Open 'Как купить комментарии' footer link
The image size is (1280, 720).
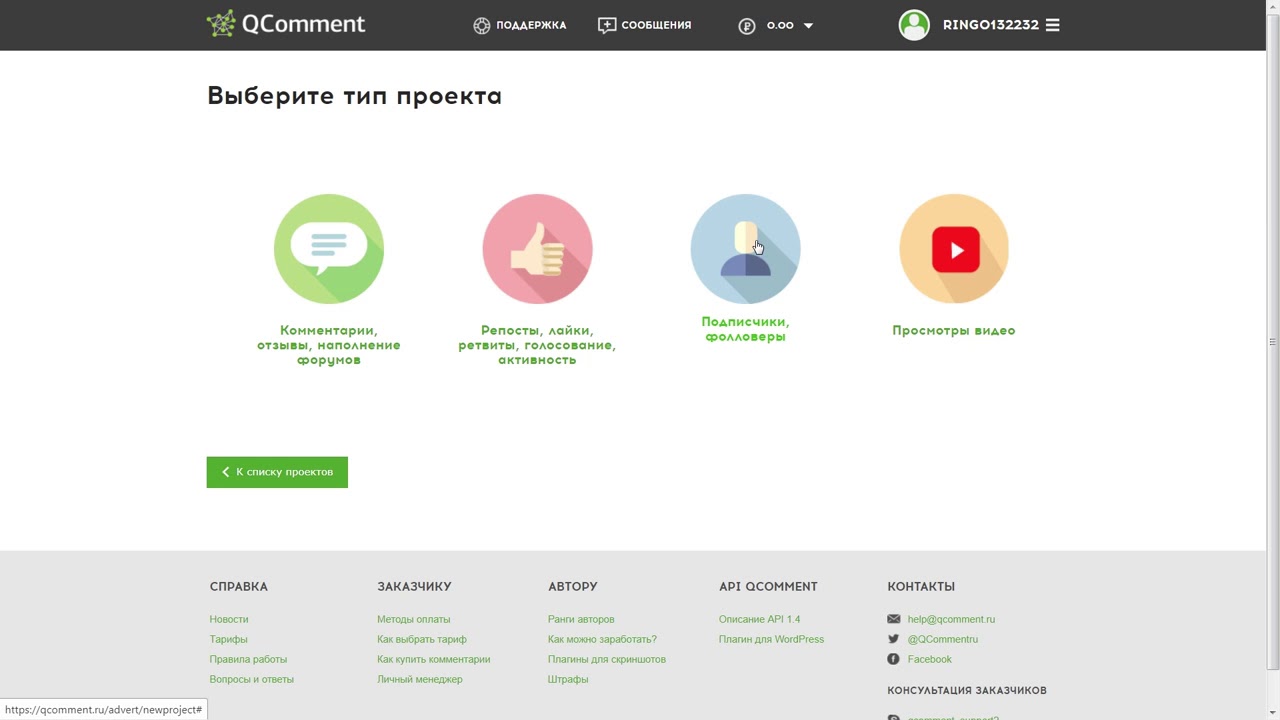tap(433, 659)
